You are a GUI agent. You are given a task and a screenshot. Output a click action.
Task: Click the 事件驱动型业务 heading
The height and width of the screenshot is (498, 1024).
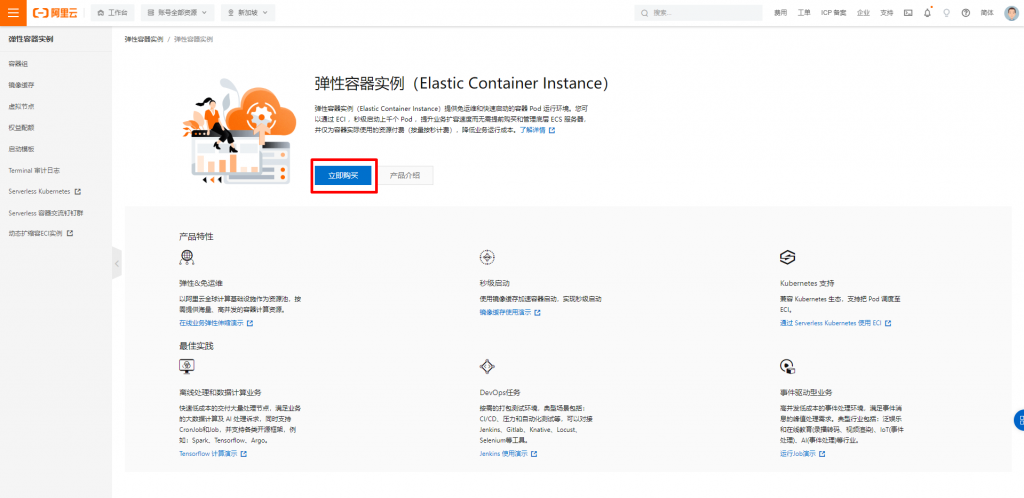pos(806,392)
